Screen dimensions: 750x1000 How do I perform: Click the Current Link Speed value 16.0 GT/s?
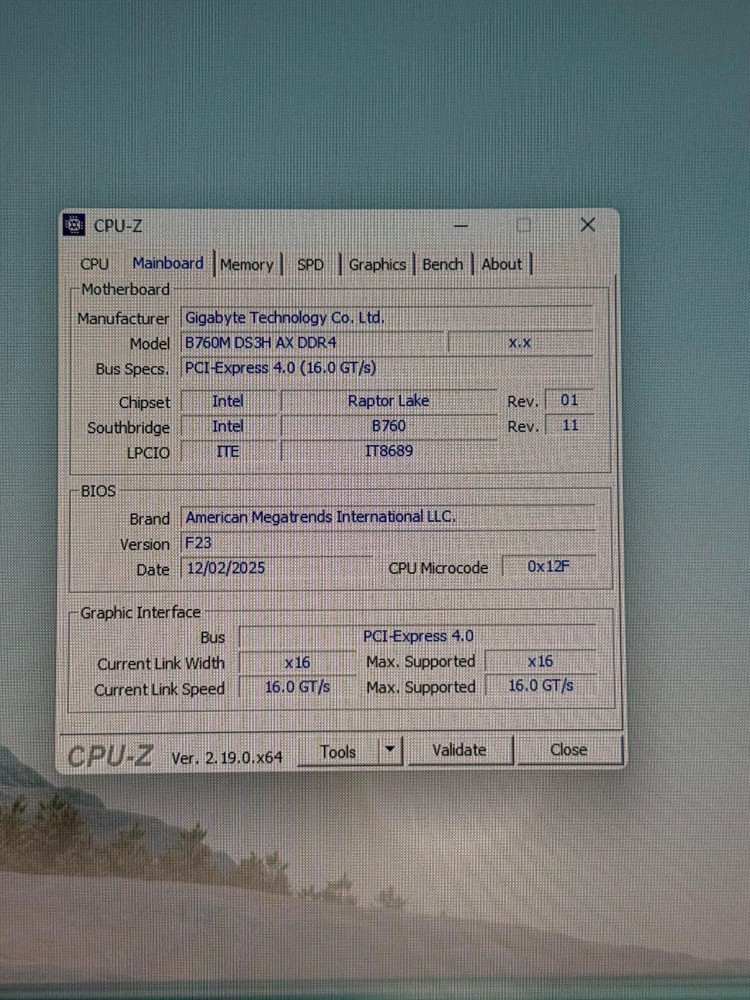(x=297, y=687)
